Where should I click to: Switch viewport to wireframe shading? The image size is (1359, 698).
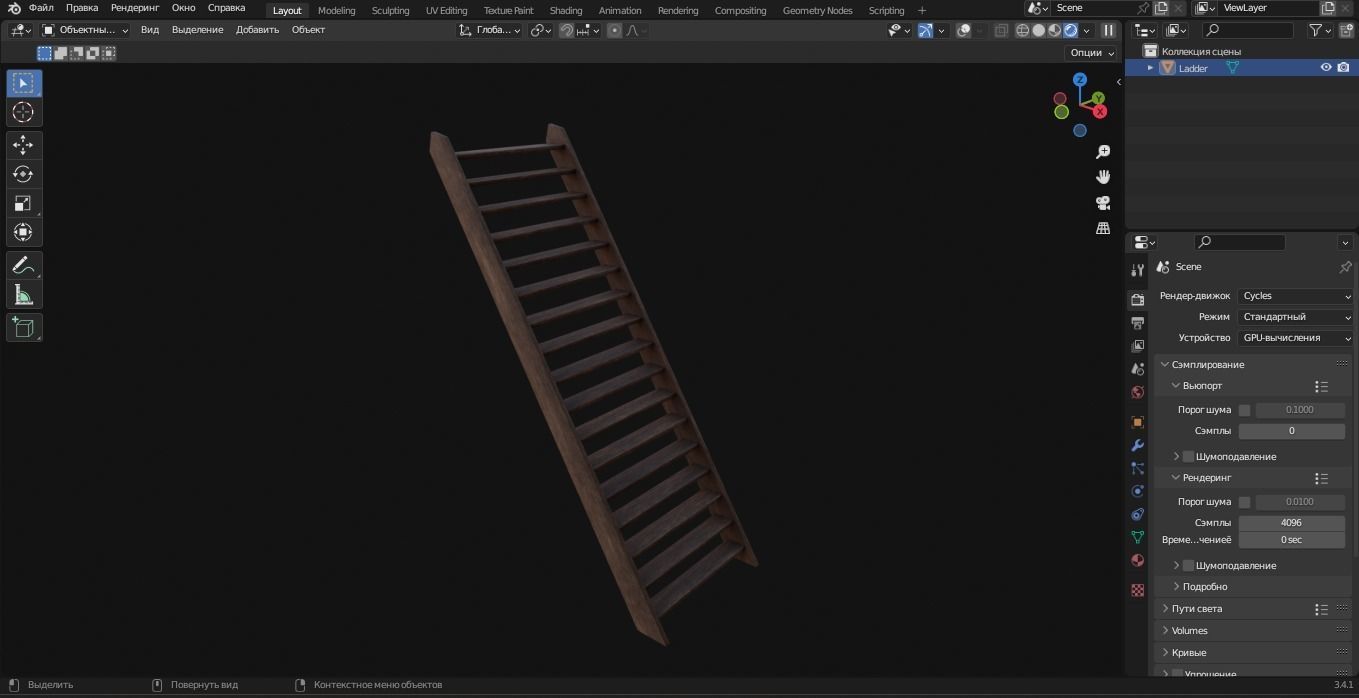point(1022,30)
